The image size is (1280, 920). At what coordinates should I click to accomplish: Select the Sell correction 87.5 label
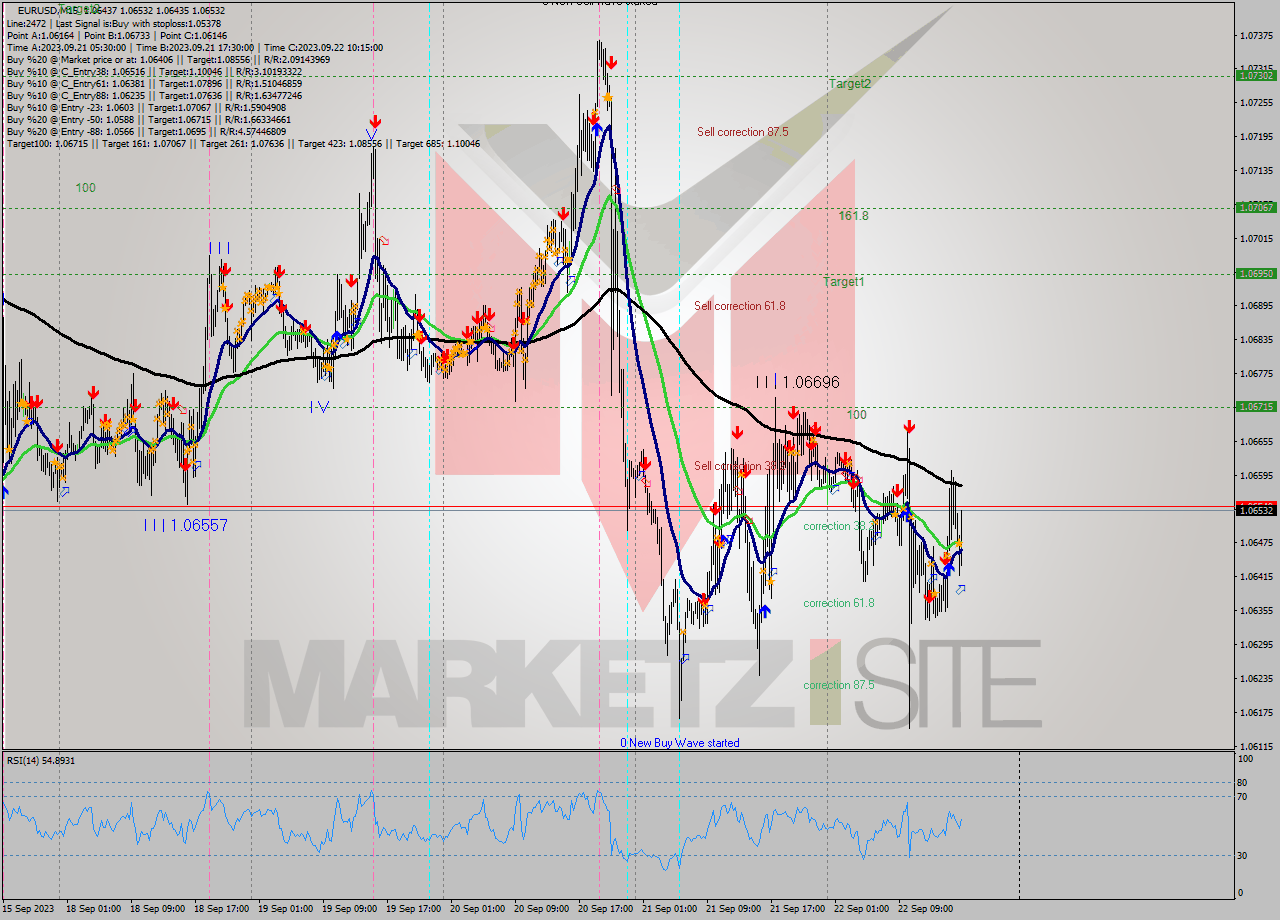coord(742,132)
